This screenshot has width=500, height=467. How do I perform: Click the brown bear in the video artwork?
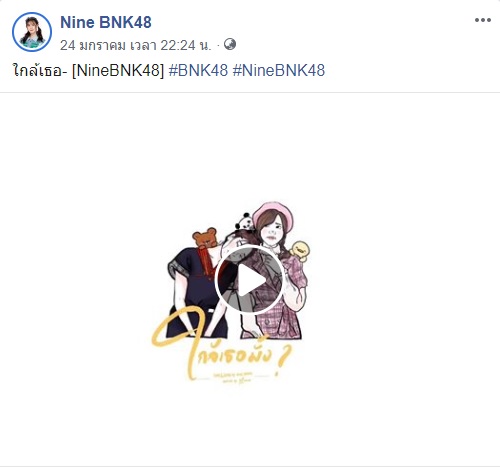pyautogui.click(x=205, y=237)
